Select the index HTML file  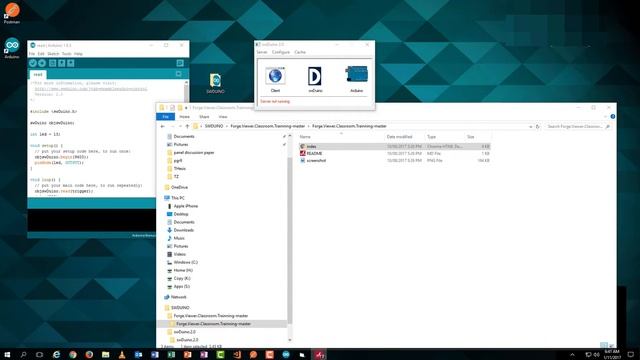coord(394,146)
